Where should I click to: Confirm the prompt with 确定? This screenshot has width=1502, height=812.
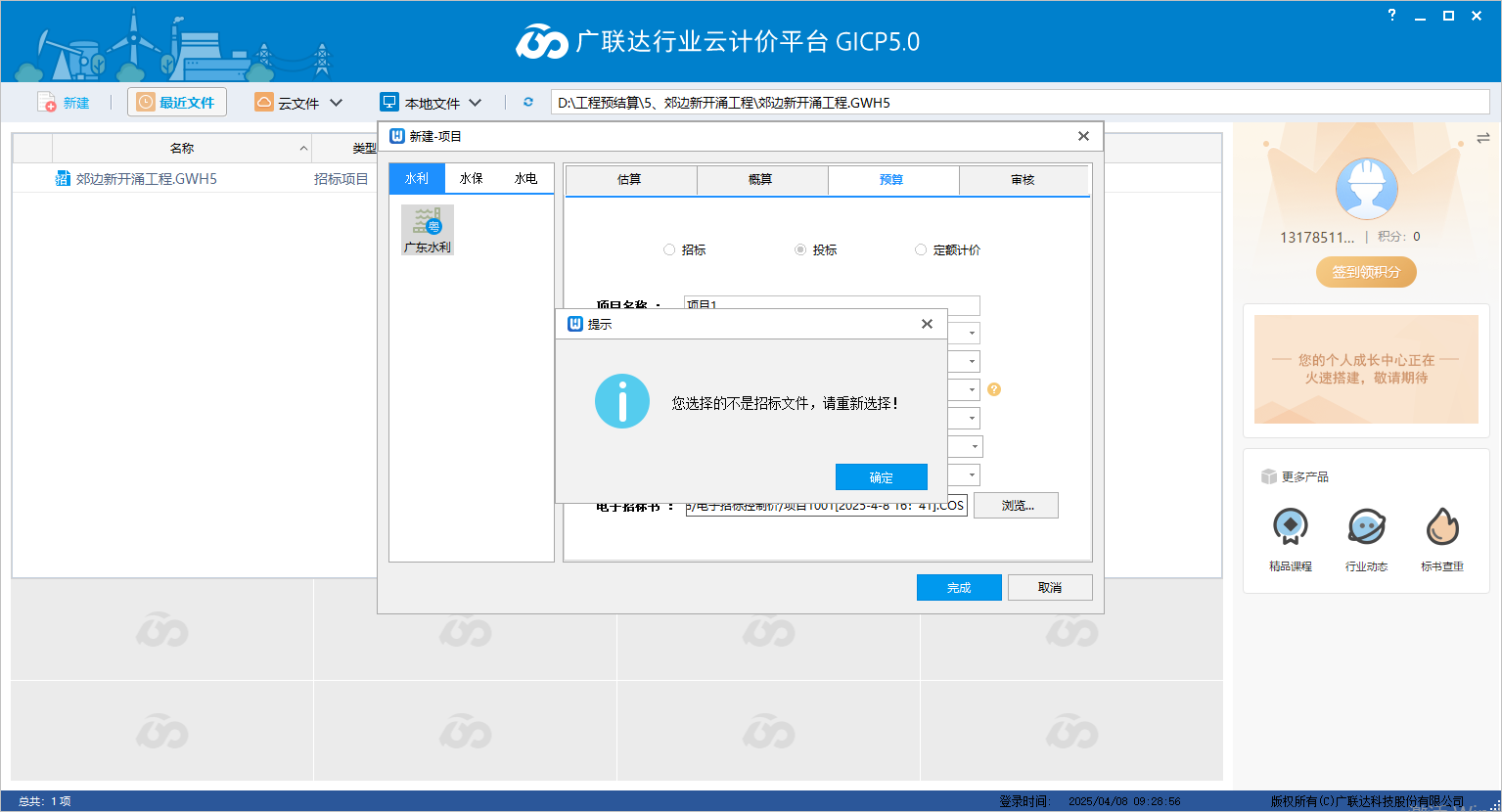point(882,477)
